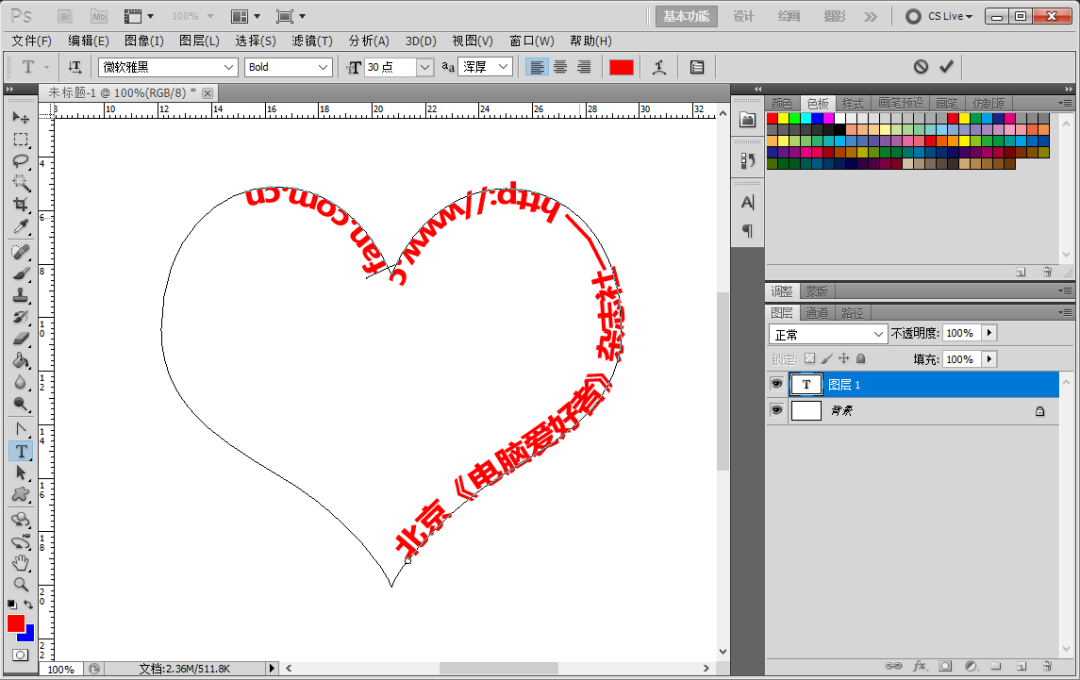Select the 摄影 workspace

click(x=834, y=17)
